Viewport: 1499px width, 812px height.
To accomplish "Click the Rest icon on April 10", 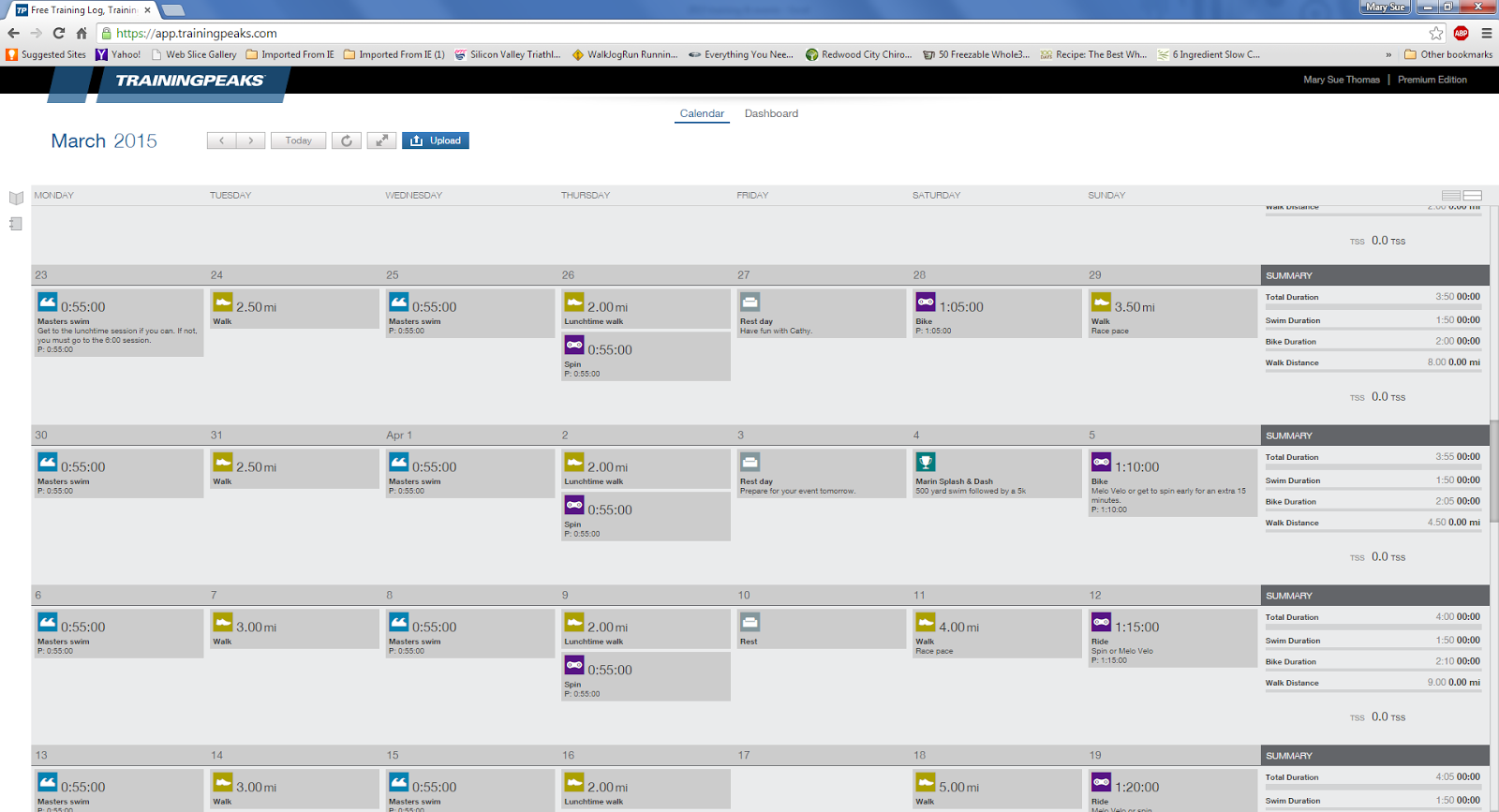I will [x=750, y=623].
